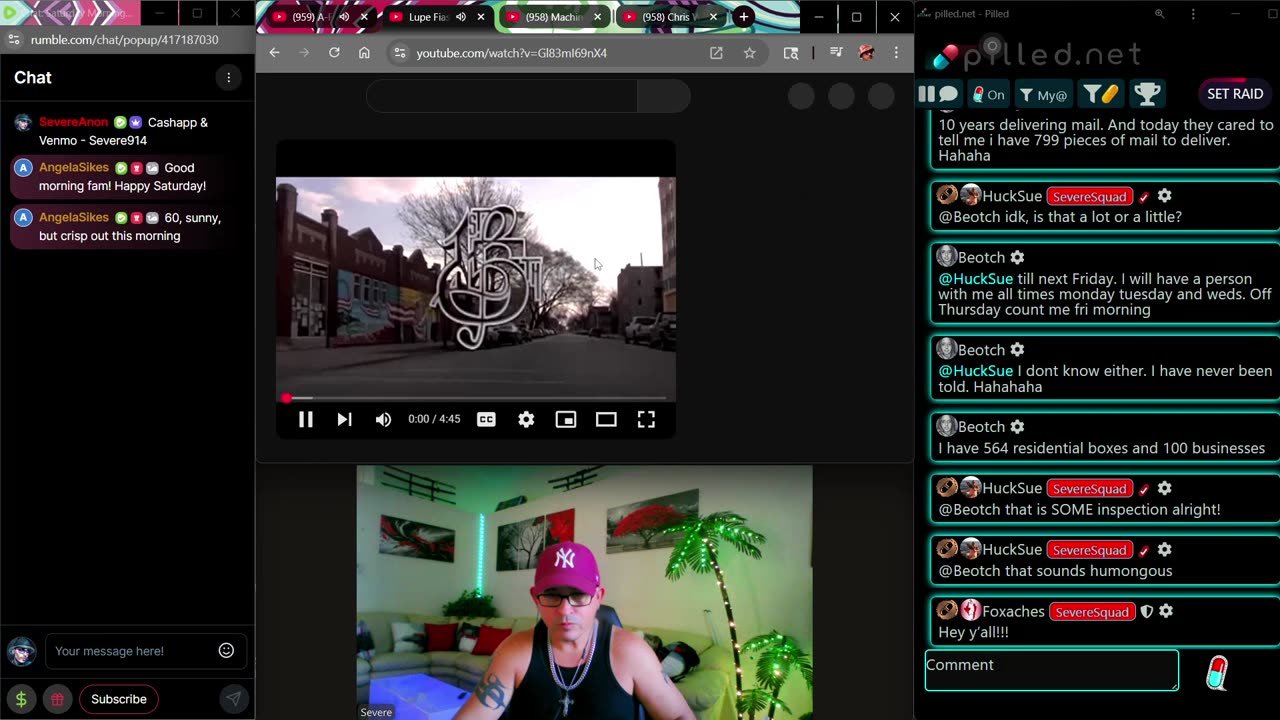Send the Rumble chat message

tap(233, 699)
